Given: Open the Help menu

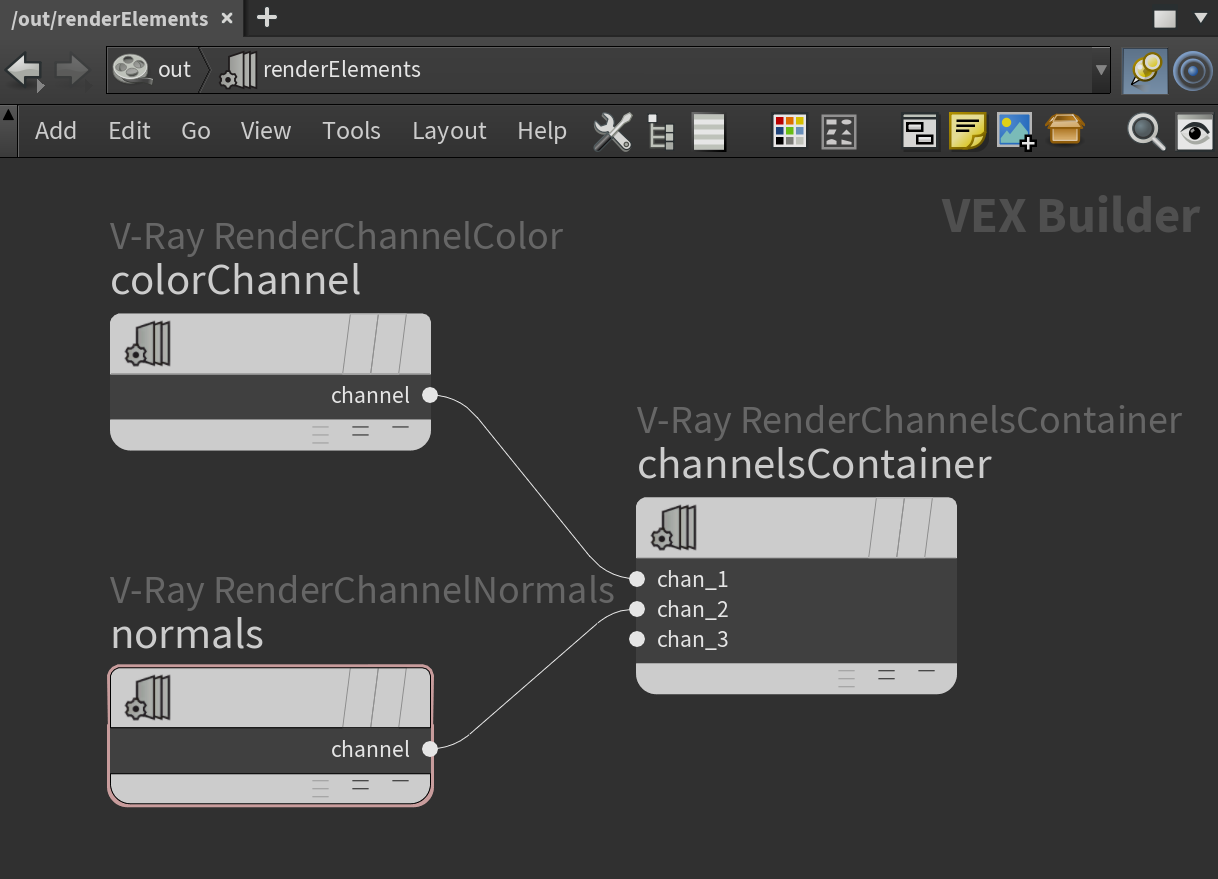Looking at the screenshot, I should [x=542, y=131].
